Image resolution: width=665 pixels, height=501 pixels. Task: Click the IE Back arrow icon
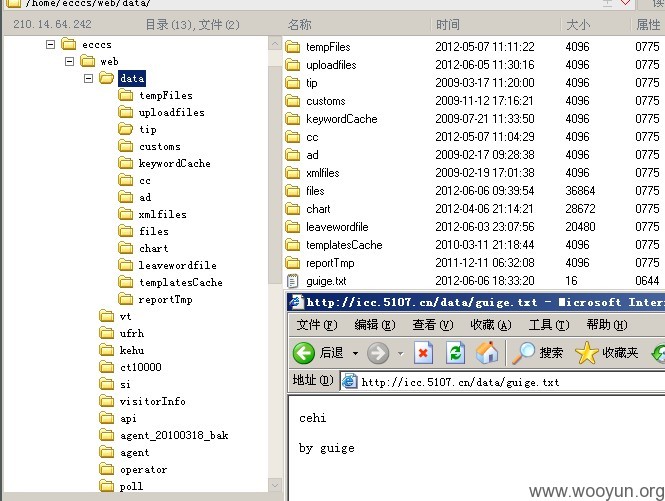pos(304,353)
